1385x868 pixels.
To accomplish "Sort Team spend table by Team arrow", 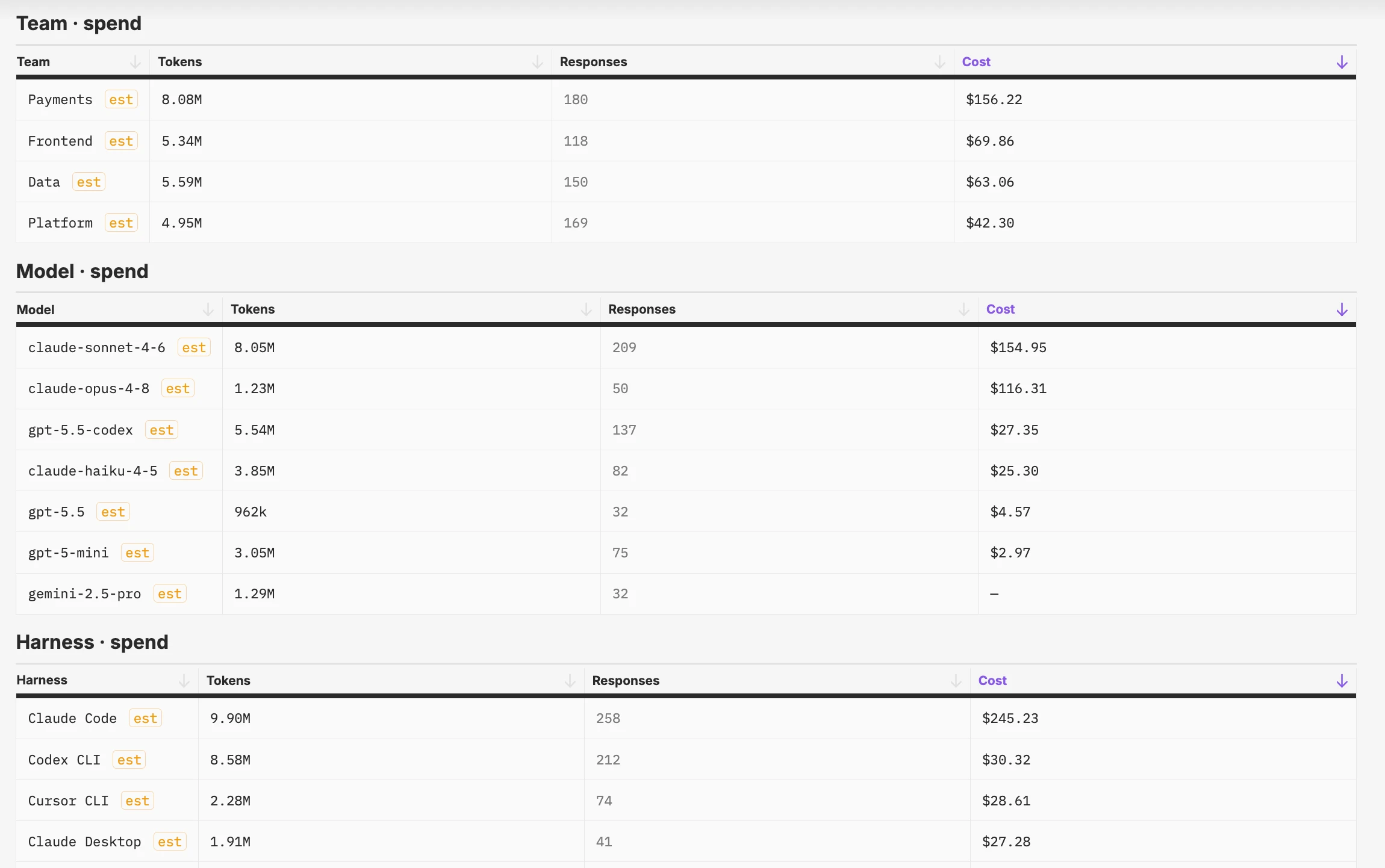I will click(135, 62).
